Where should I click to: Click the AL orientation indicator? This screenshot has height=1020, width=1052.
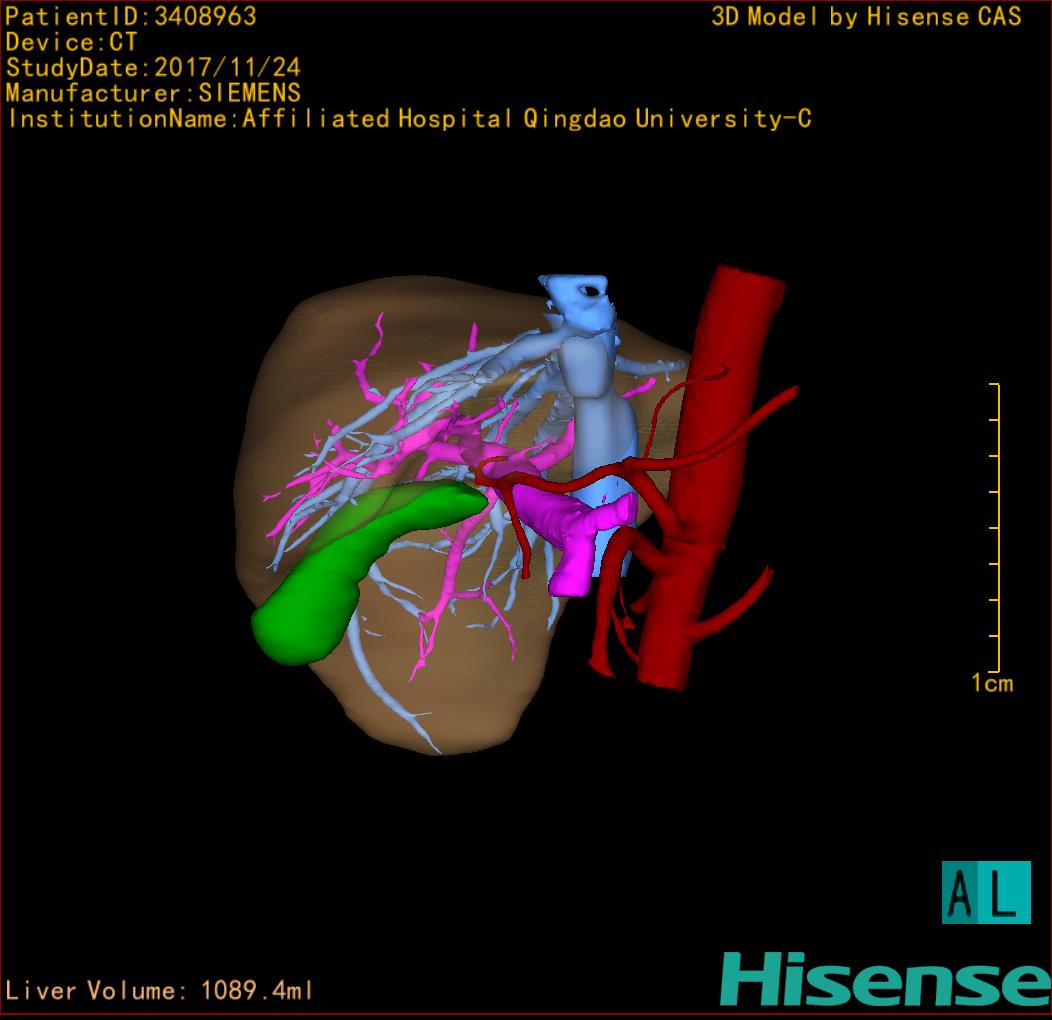(986, 892)
